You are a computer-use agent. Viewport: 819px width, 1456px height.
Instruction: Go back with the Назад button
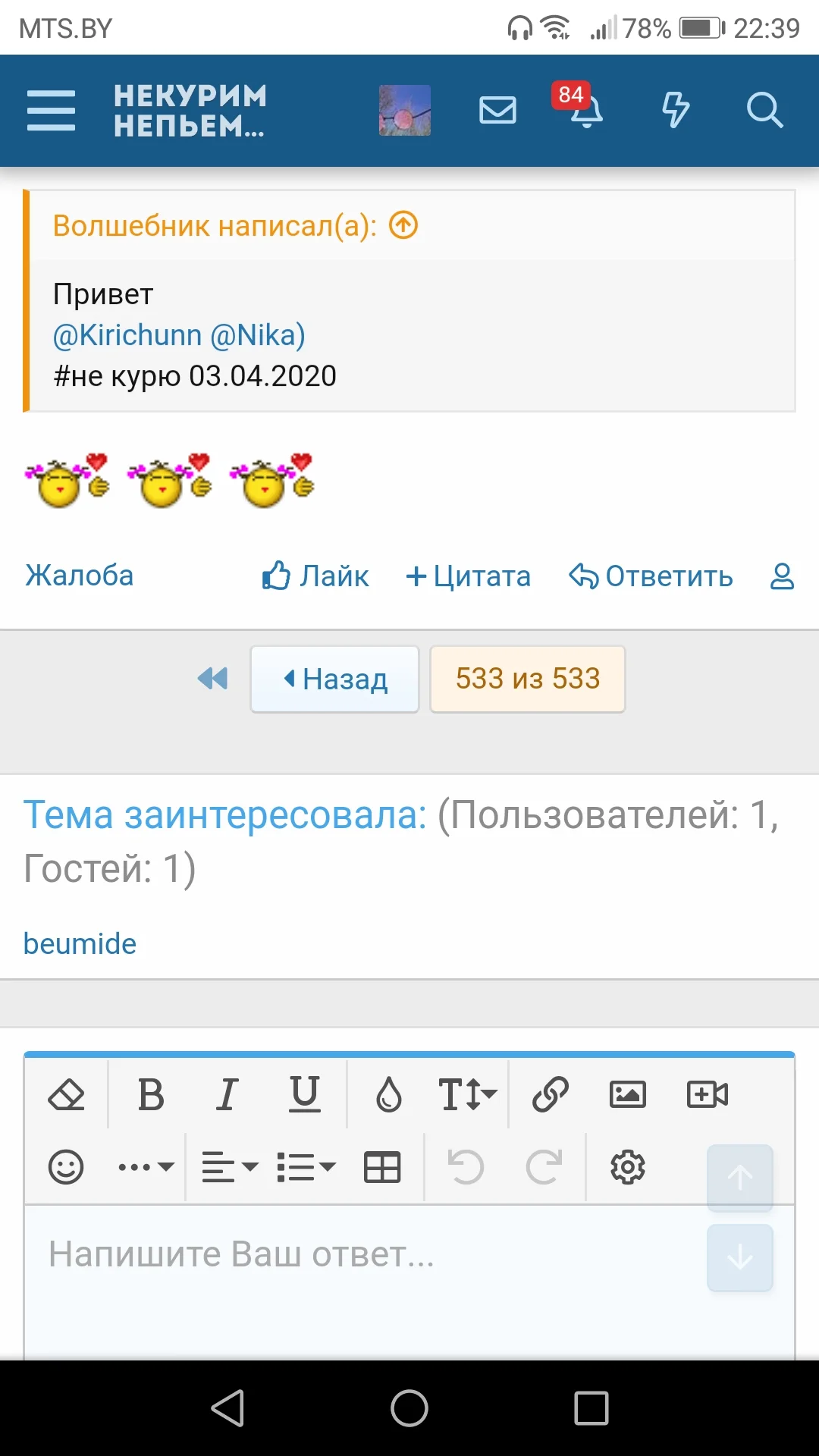334,679
